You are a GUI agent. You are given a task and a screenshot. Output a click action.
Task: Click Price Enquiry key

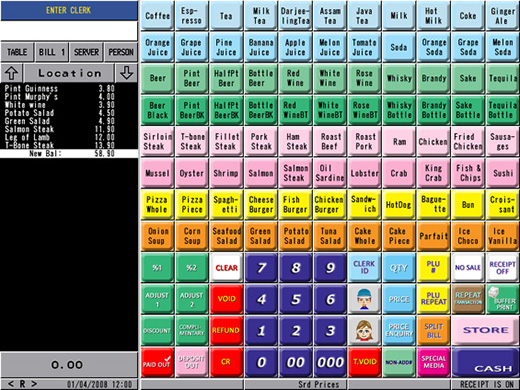399,330
